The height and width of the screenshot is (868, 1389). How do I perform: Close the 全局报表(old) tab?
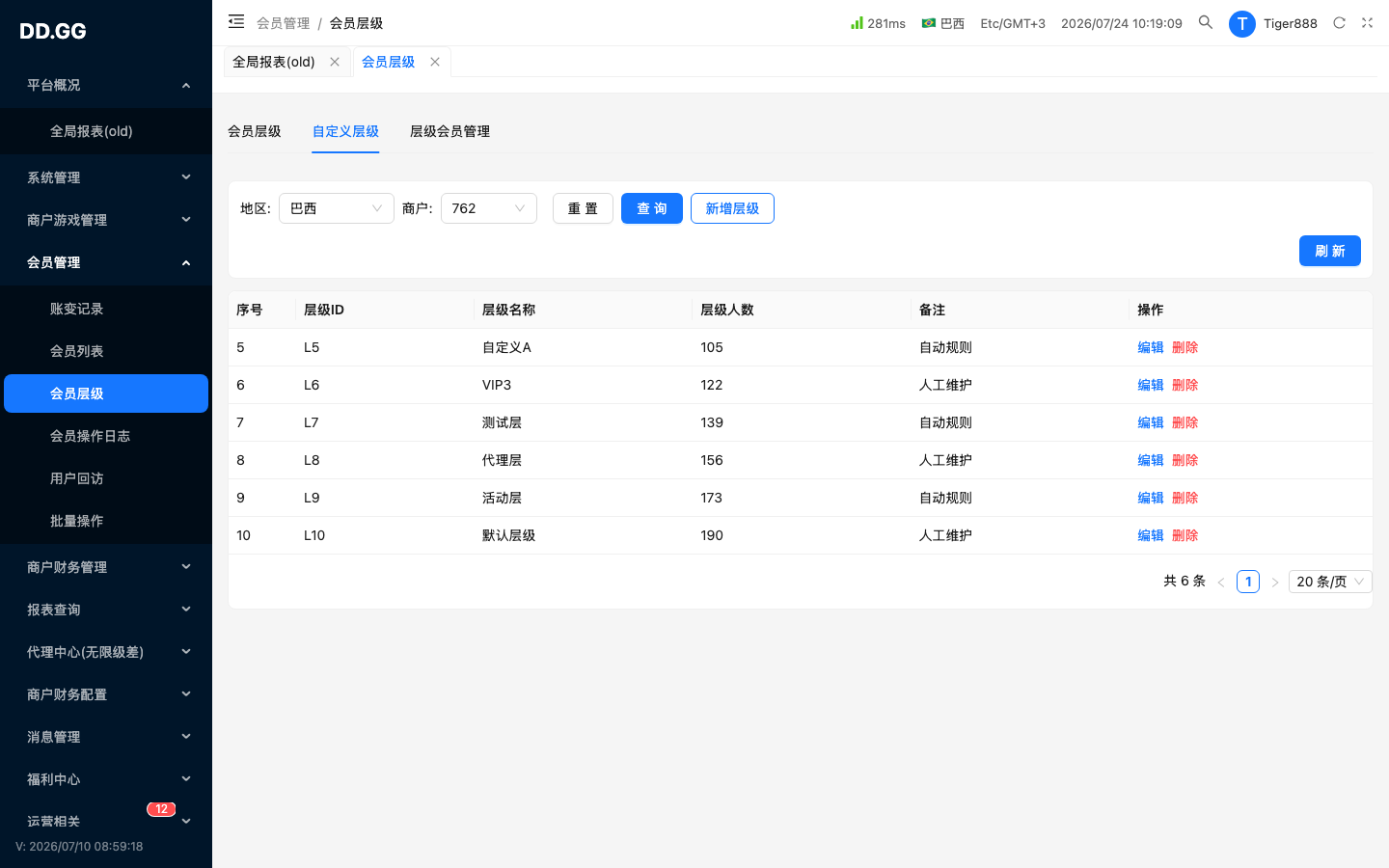[x=335, y=62]
